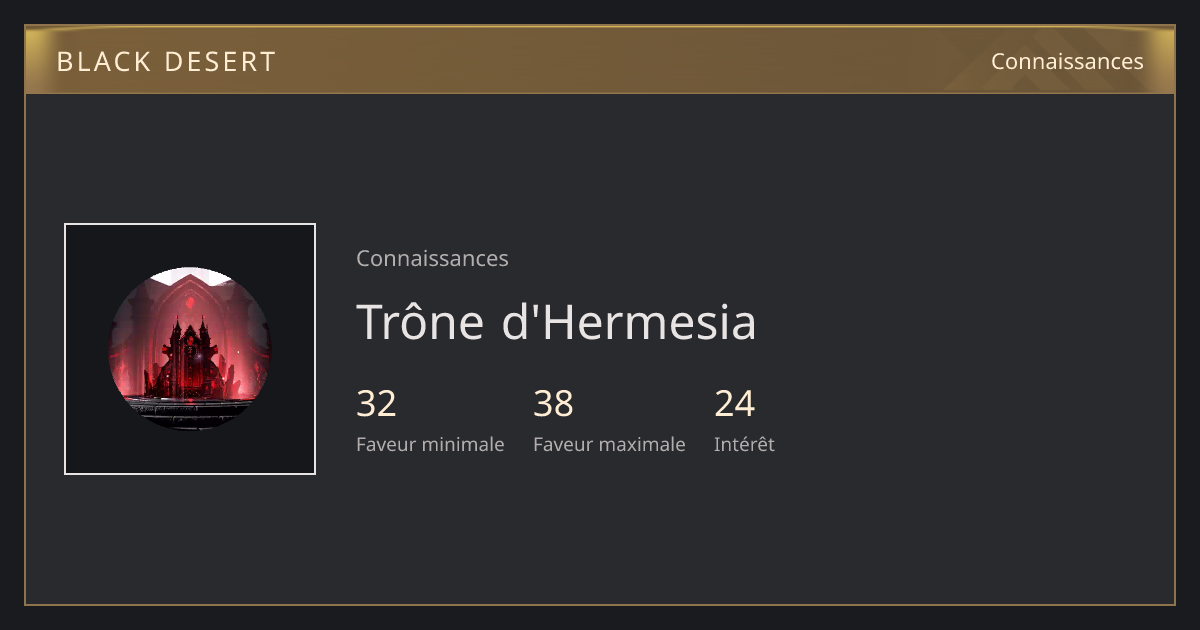The height and width of the screenshot is (630, 1200).
Task: Click the BLACK DESERT title logo
Action: click(166, 62)
